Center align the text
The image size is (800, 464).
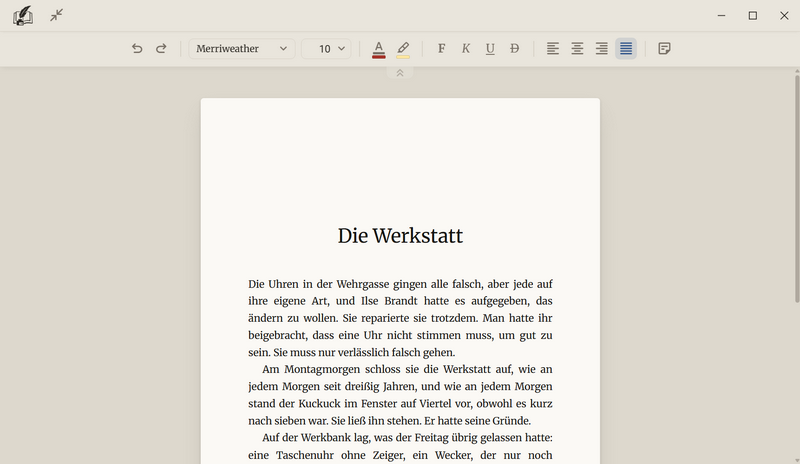577,48
